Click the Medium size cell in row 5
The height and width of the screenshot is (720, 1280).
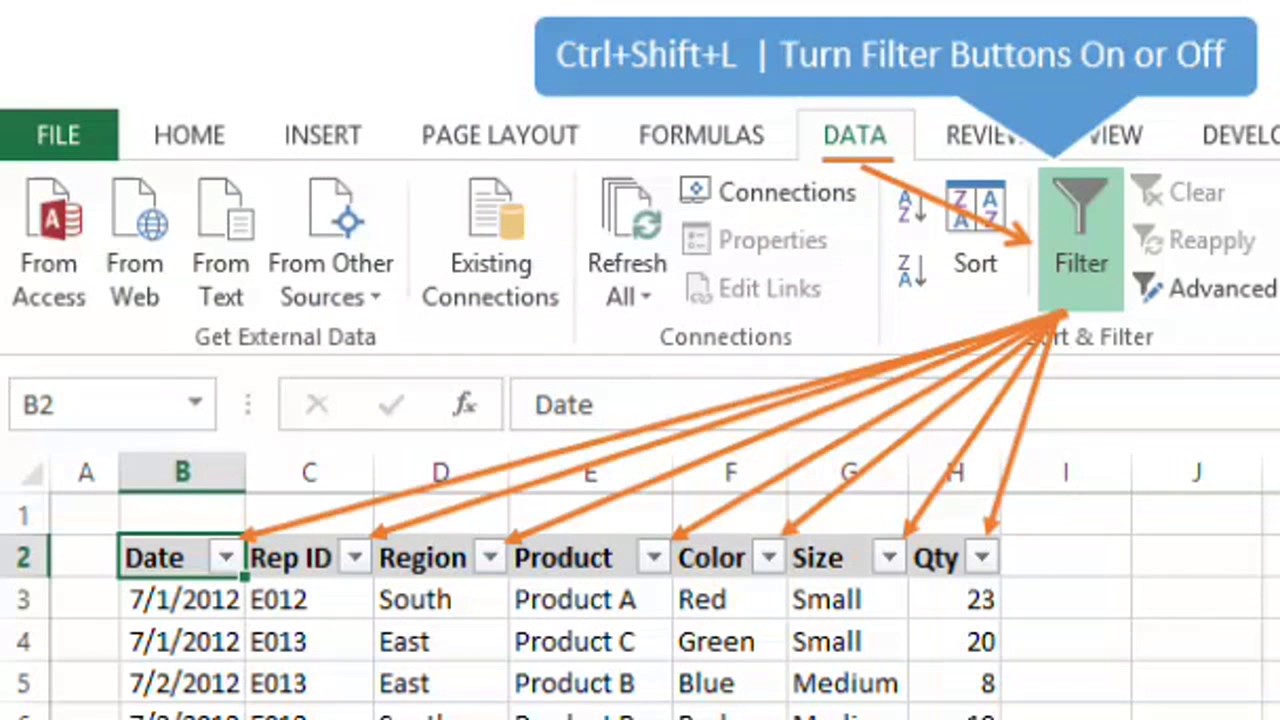click(848, 684)
